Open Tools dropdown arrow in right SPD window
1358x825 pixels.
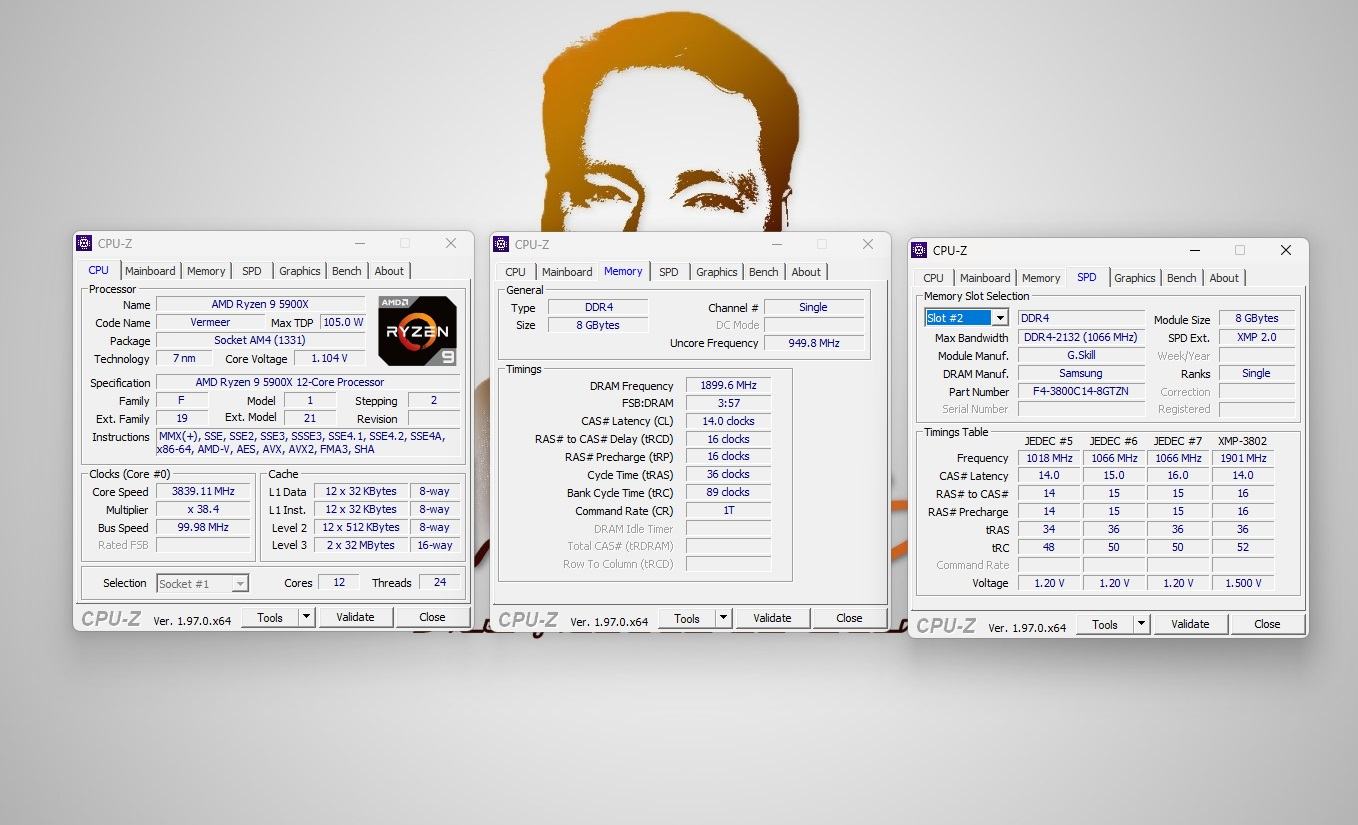[x=1141, y=624]
